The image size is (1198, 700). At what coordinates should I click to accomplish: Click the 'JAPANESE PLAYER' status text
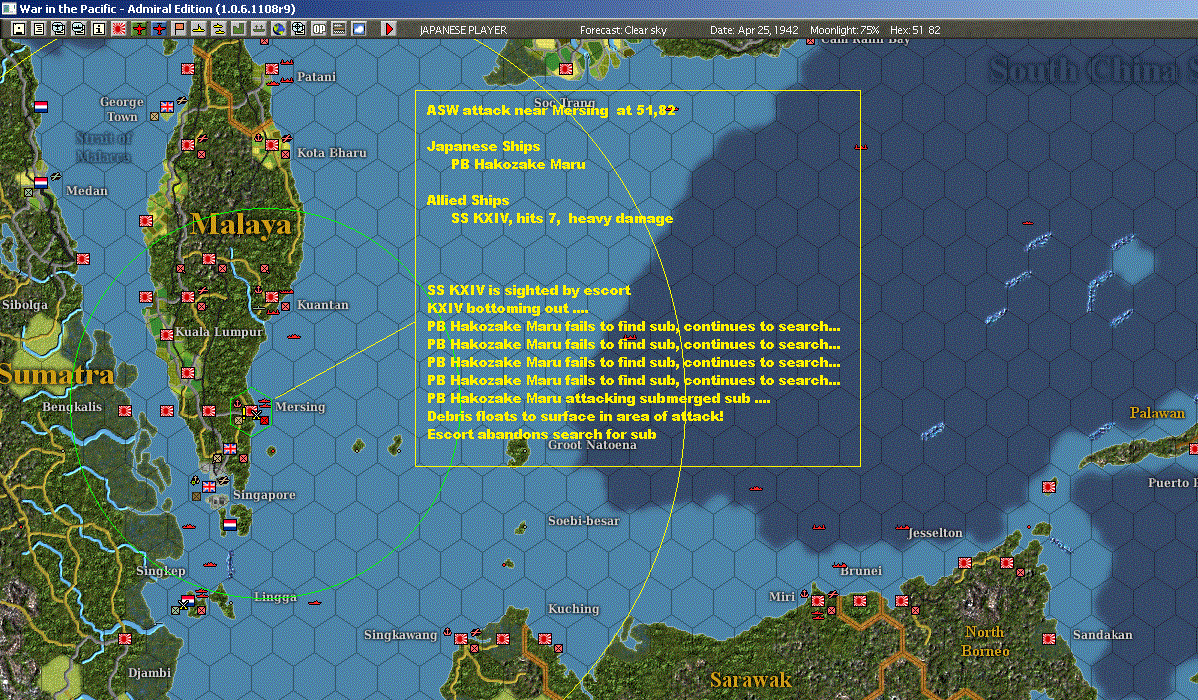[463, 30]
